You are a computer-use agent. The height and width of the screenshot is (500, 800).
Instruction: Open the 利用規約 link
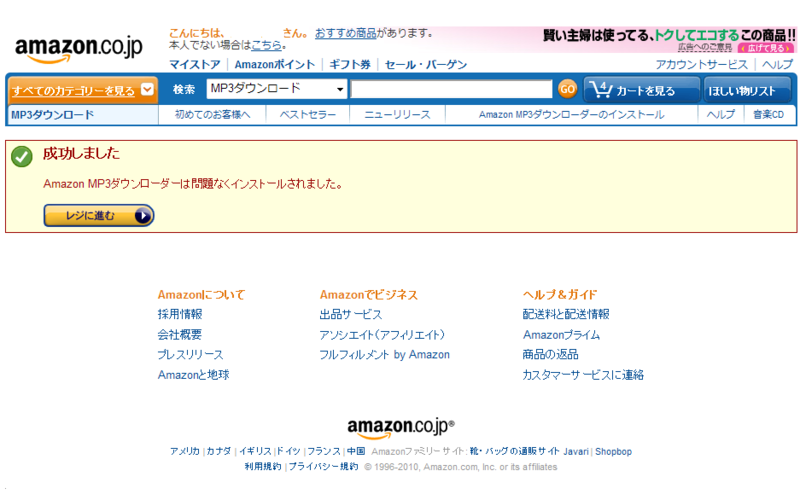tap(263, 466)
